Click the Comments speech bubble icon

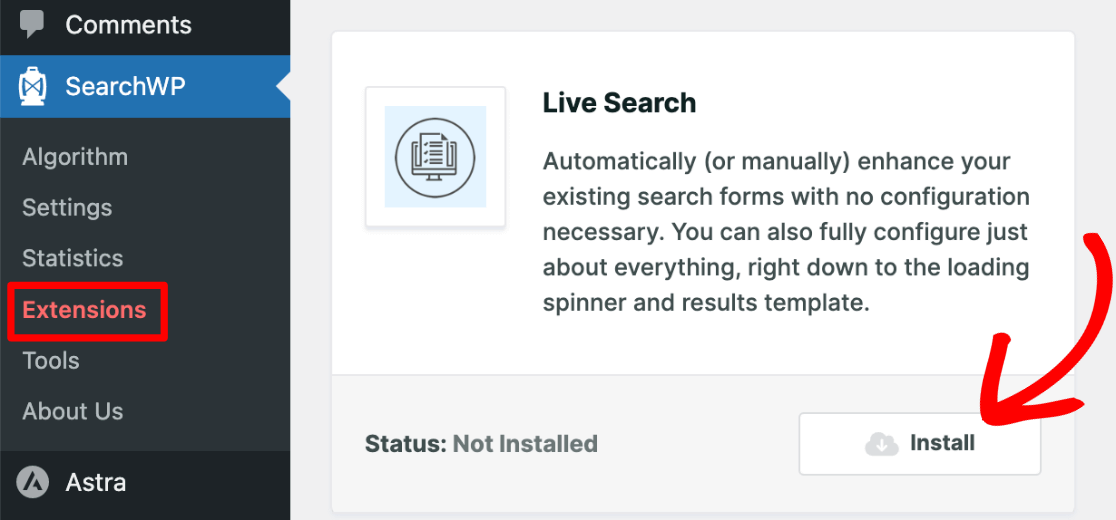tap(33, 24)
